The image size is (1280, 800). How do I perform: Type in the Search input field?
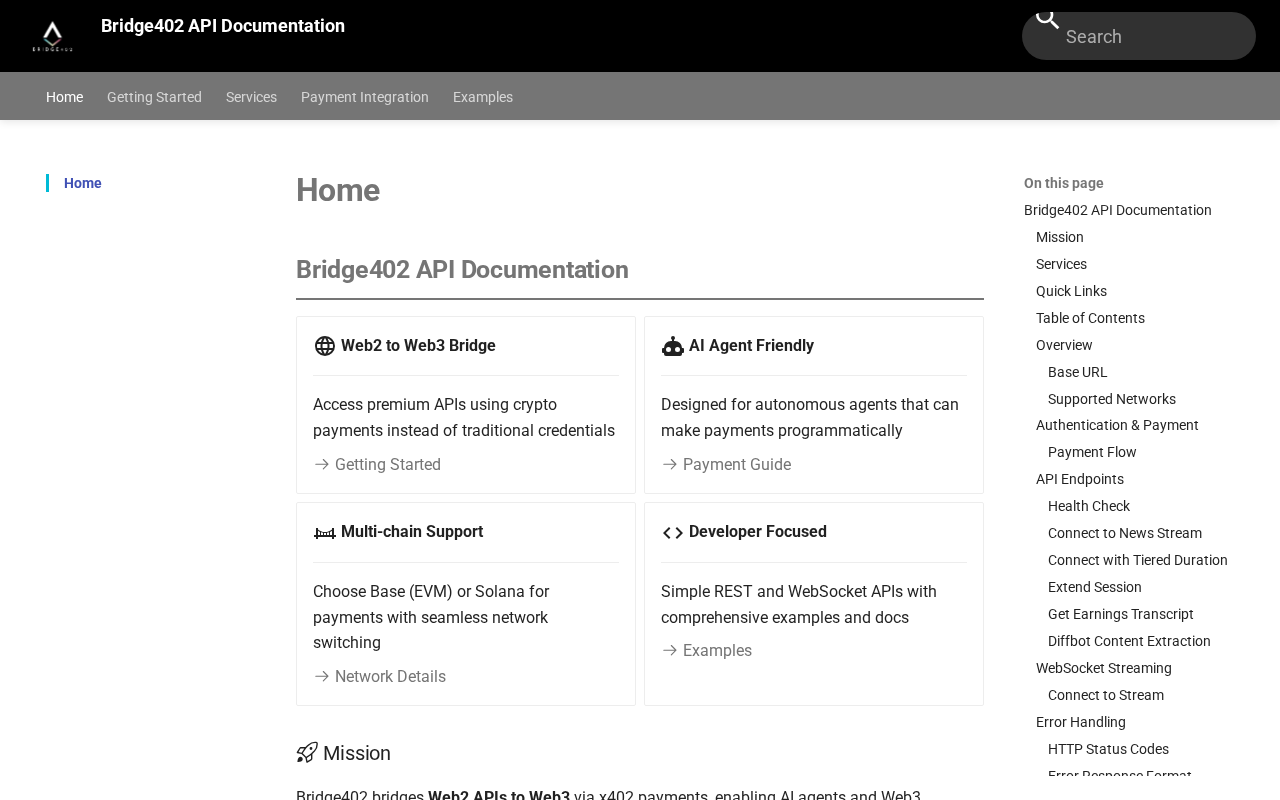1150,37
